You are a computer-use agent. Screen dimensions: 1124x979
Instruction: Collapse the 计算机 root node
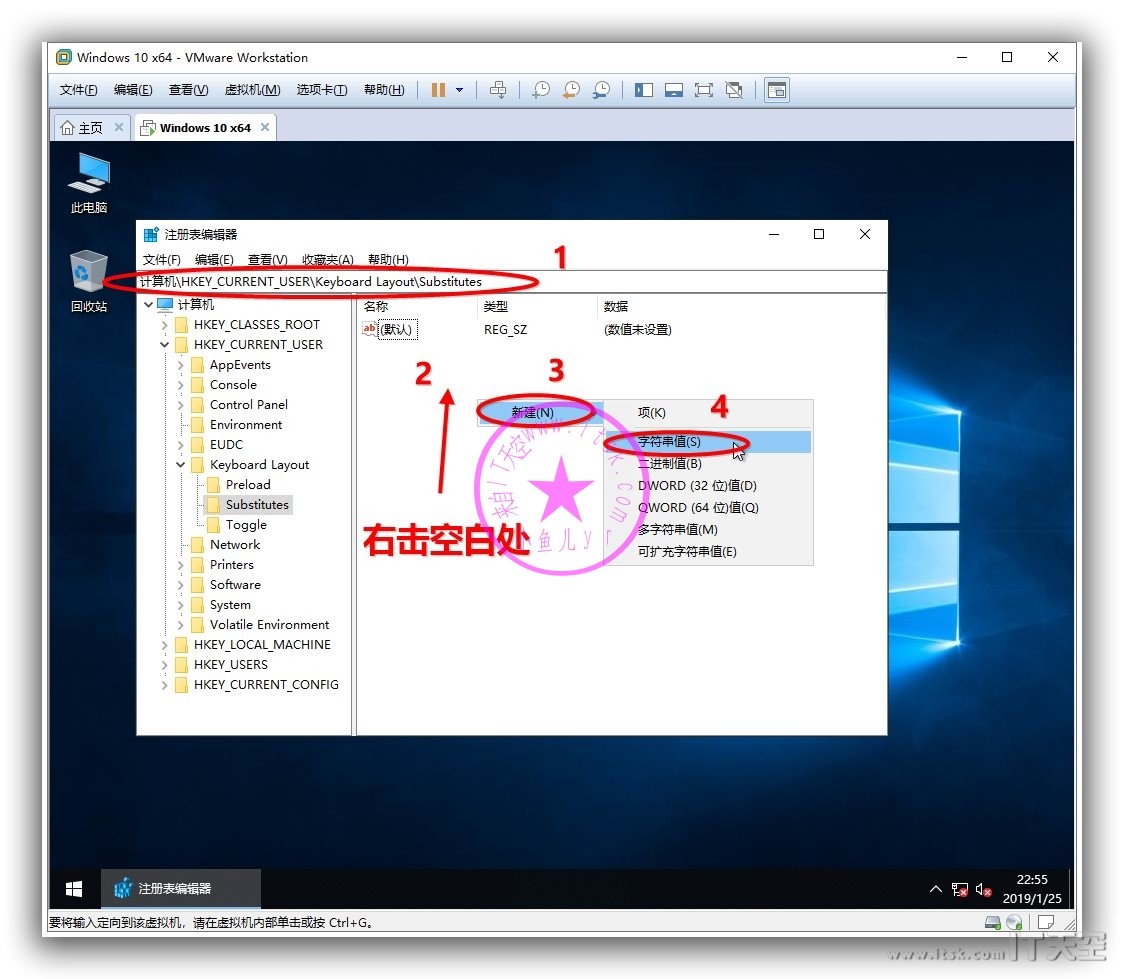[148, 305]
